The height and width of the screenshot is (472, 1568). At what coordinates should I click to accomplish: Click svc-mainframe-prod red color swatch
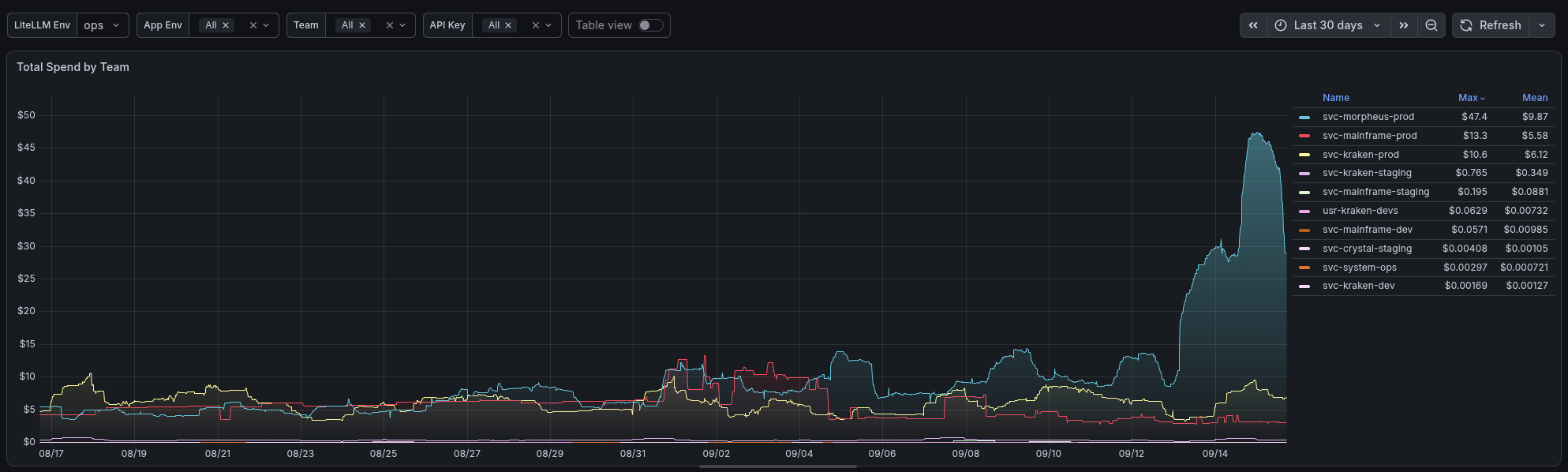click(x=1304, y=136)
